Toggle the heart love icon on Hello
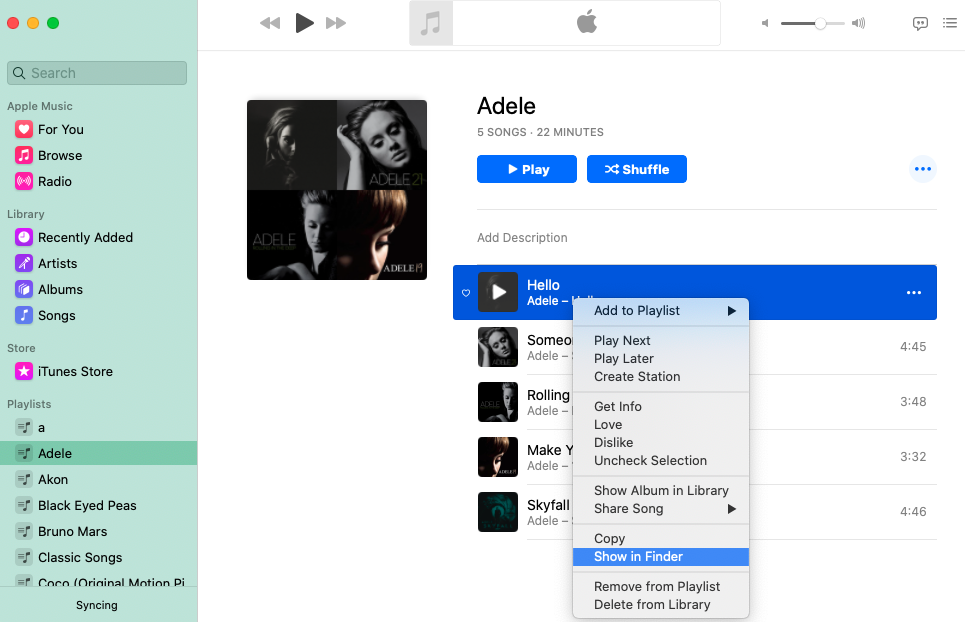 [465, 292]
